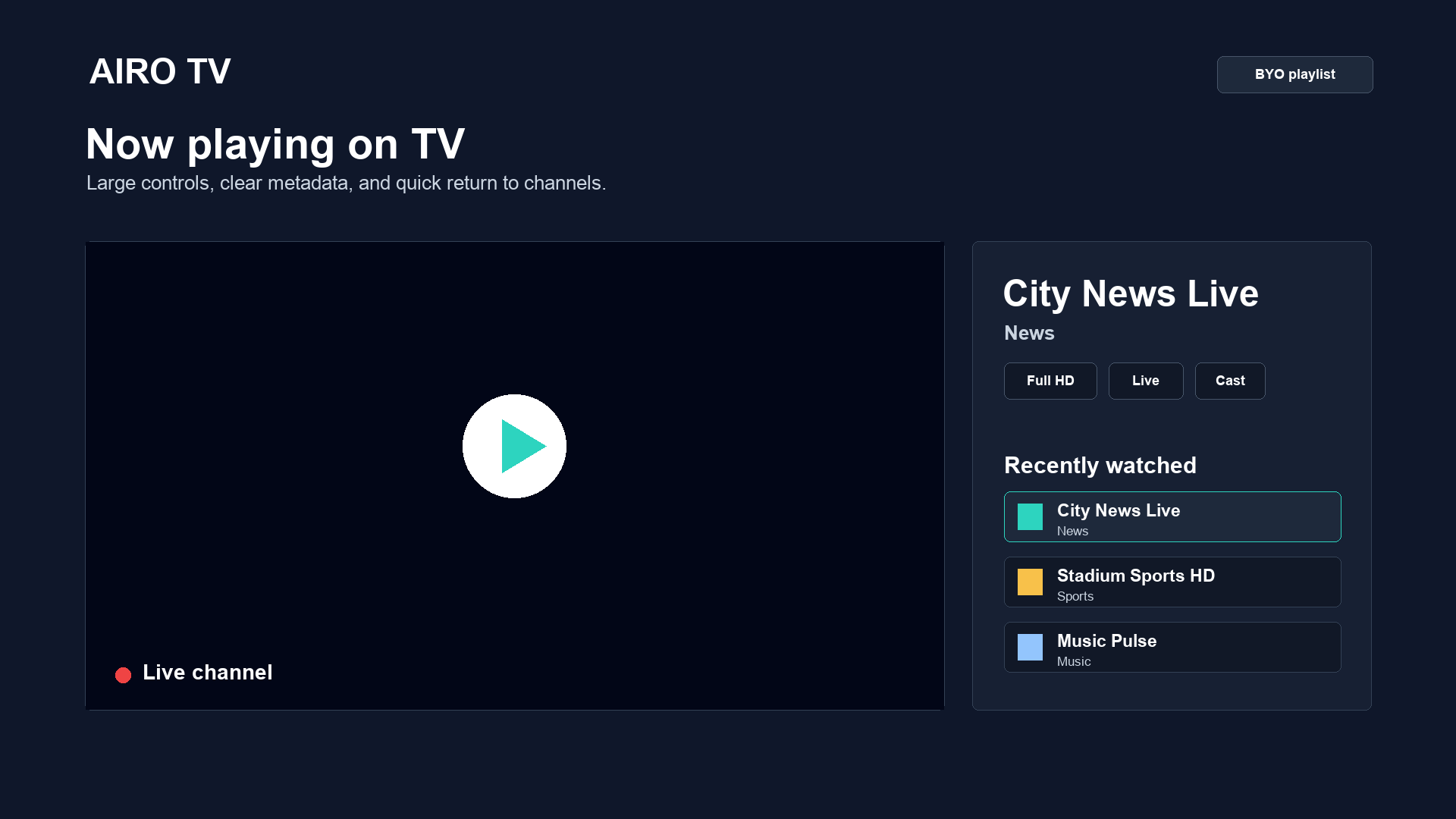Click the yellow Stadium Sports HD channel icon
Screen dimensions: 1456x819
[1030, 582]
